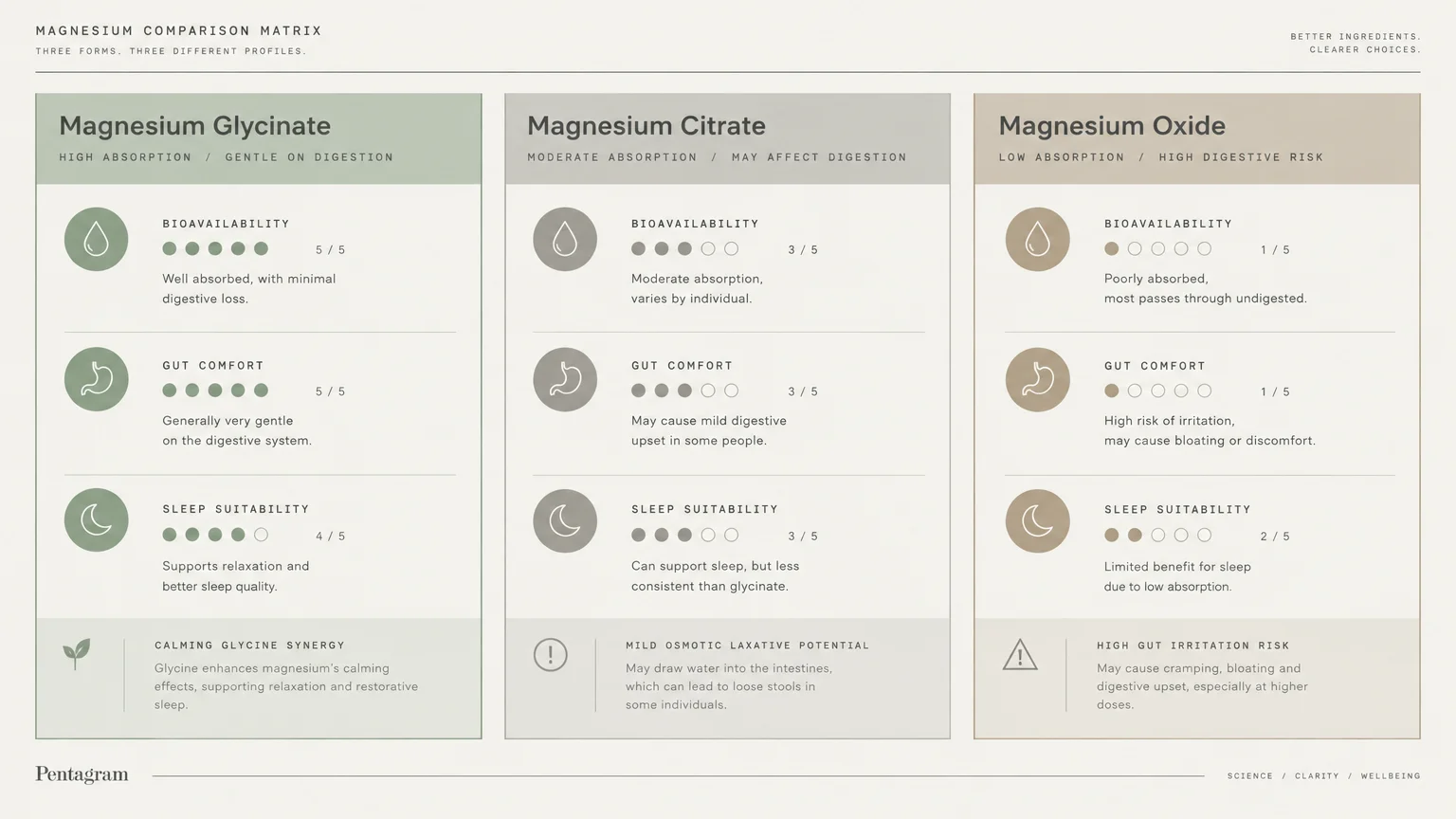Image resolution: width=1456 pixels, height=819 pixels.
Task: Click the Magnesium Citrate title
Action: coord(646,125)
